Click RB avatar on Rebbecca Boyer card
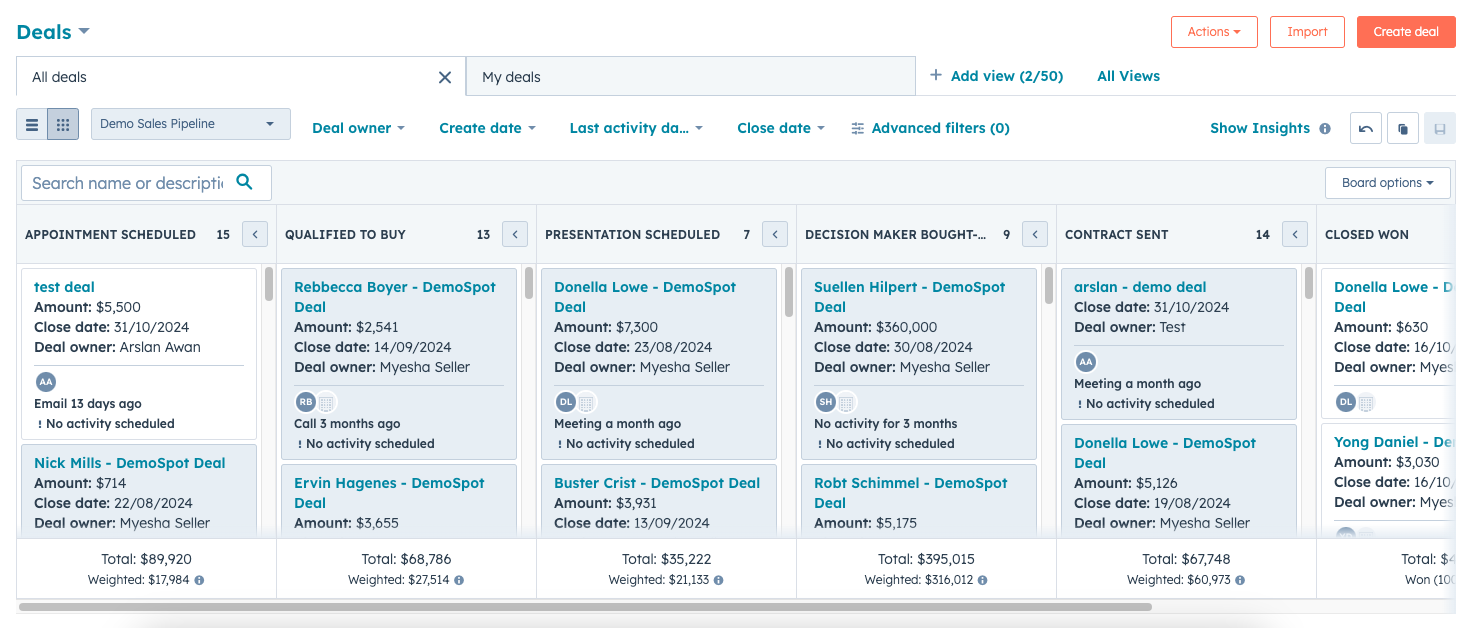Viewport: 1478px width, 628px height. pos(306,402)
